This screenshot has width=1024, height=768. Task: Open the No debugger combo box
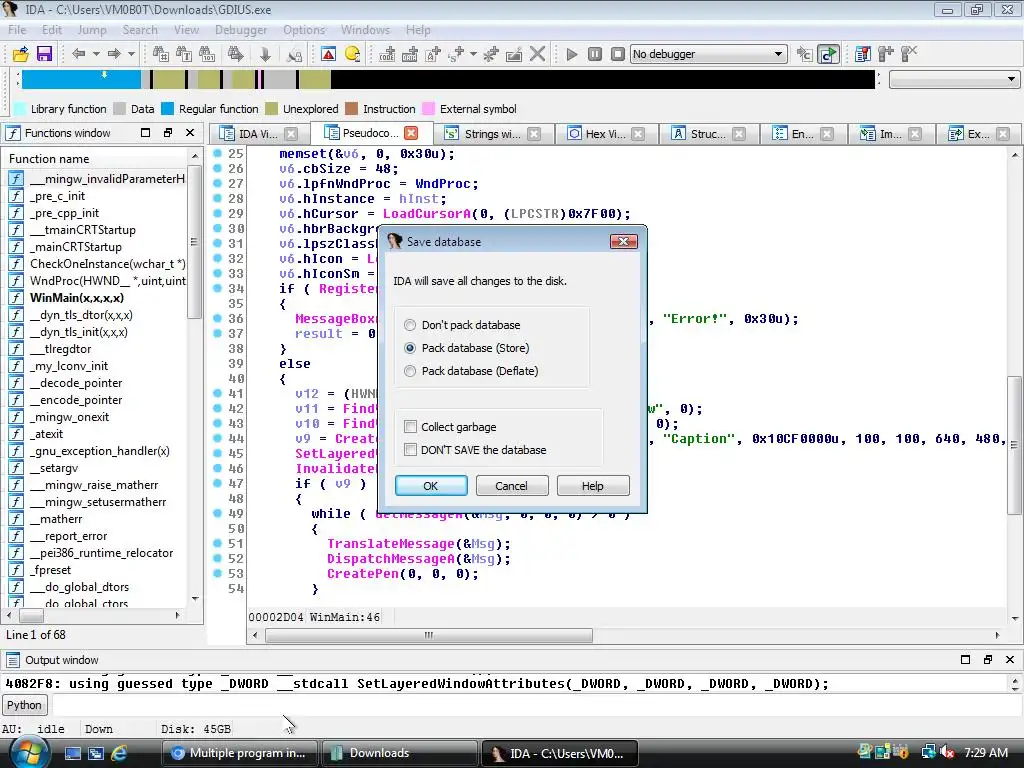[709, 54]
